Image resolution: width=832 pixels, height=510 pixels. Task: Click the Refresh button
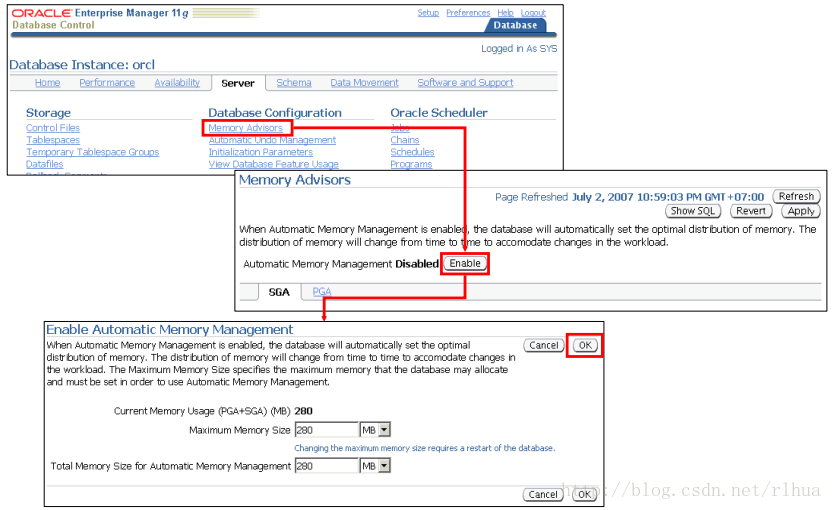(x=796, y=196)
